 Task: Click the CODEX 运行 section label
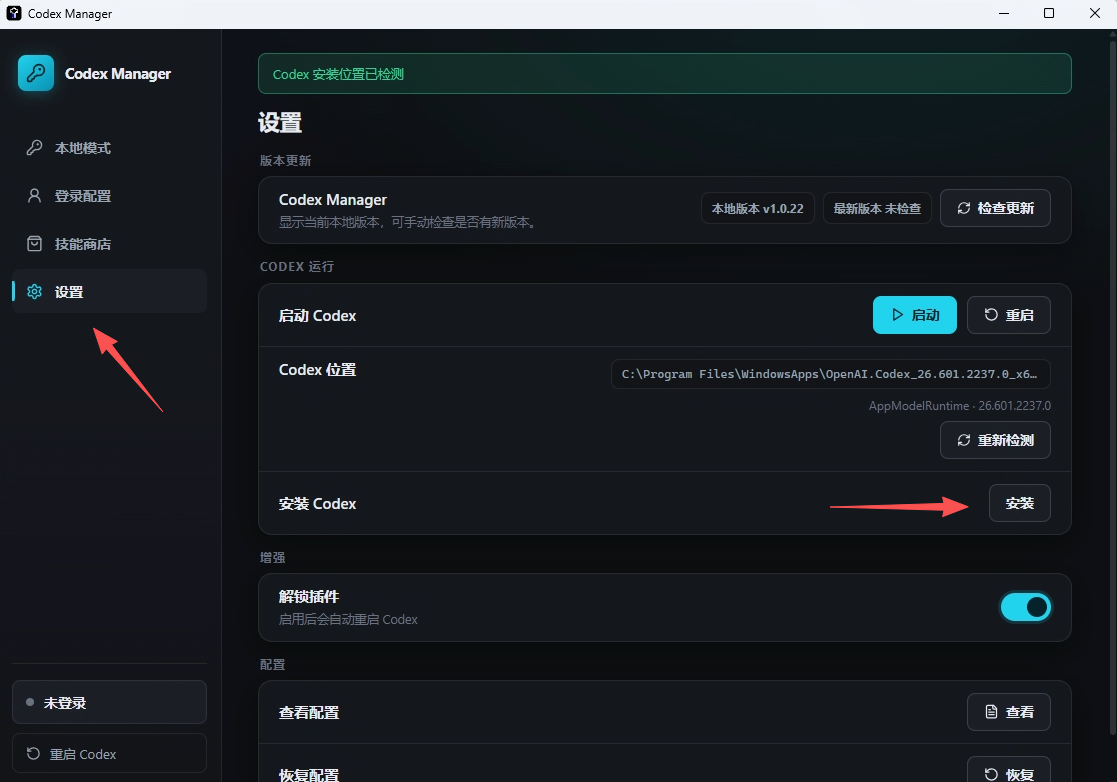[296, 266]
